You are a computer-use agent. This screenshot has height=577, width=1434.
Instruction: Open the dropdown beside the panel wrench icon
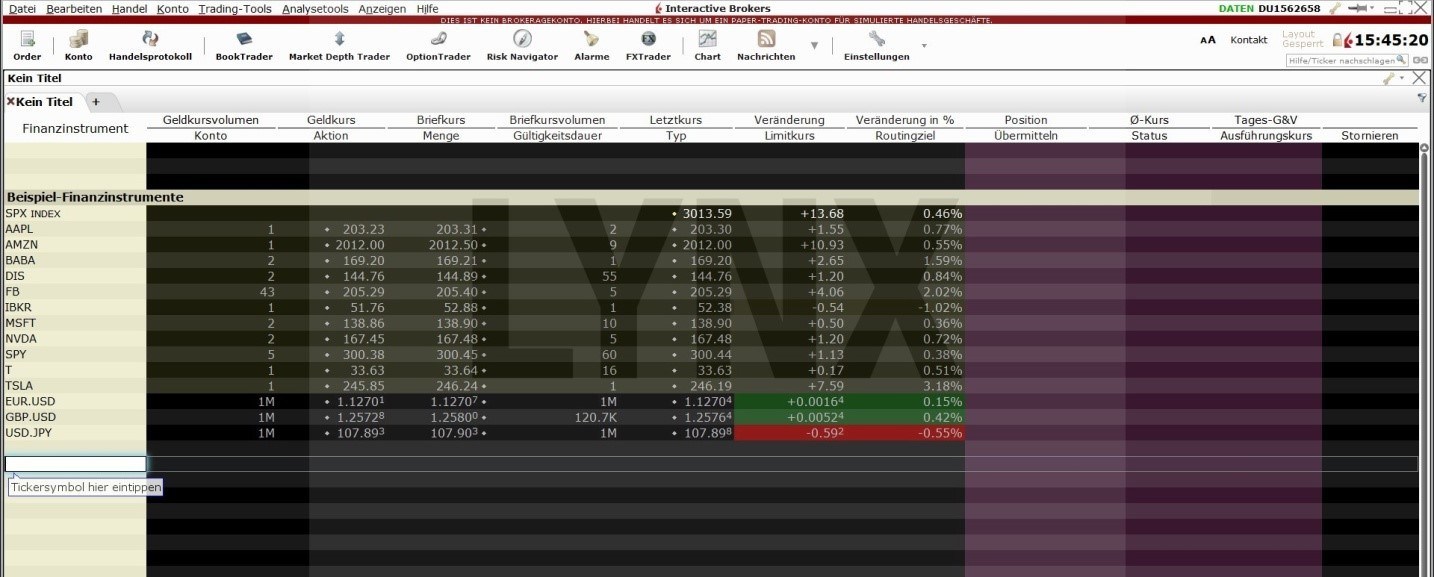pyautogui.click(x=1401, y=78)
